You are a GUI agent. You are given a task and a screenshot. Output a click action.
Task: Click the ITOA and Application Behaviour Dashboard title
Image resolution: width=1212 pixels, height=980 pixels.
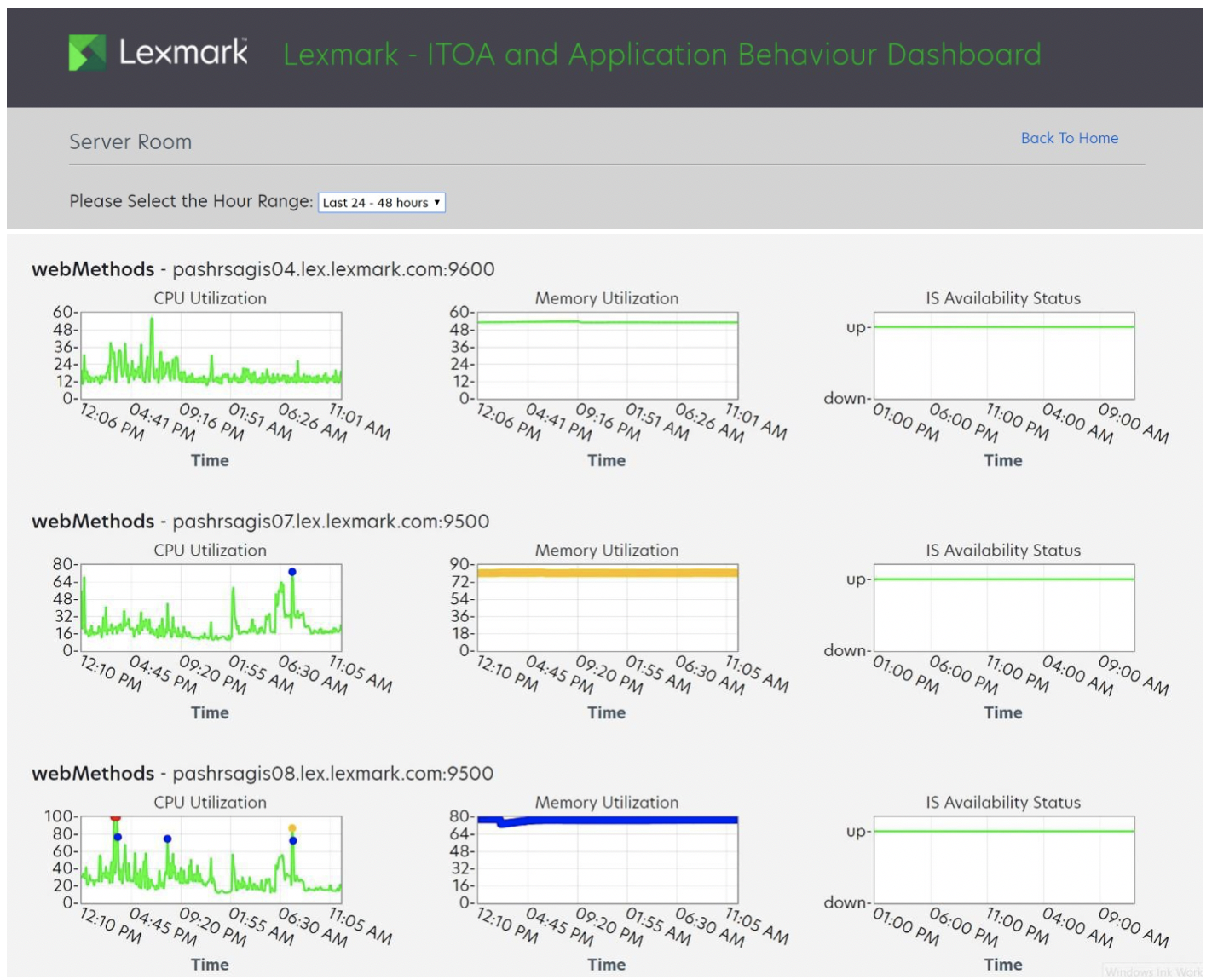pos(662,55)
